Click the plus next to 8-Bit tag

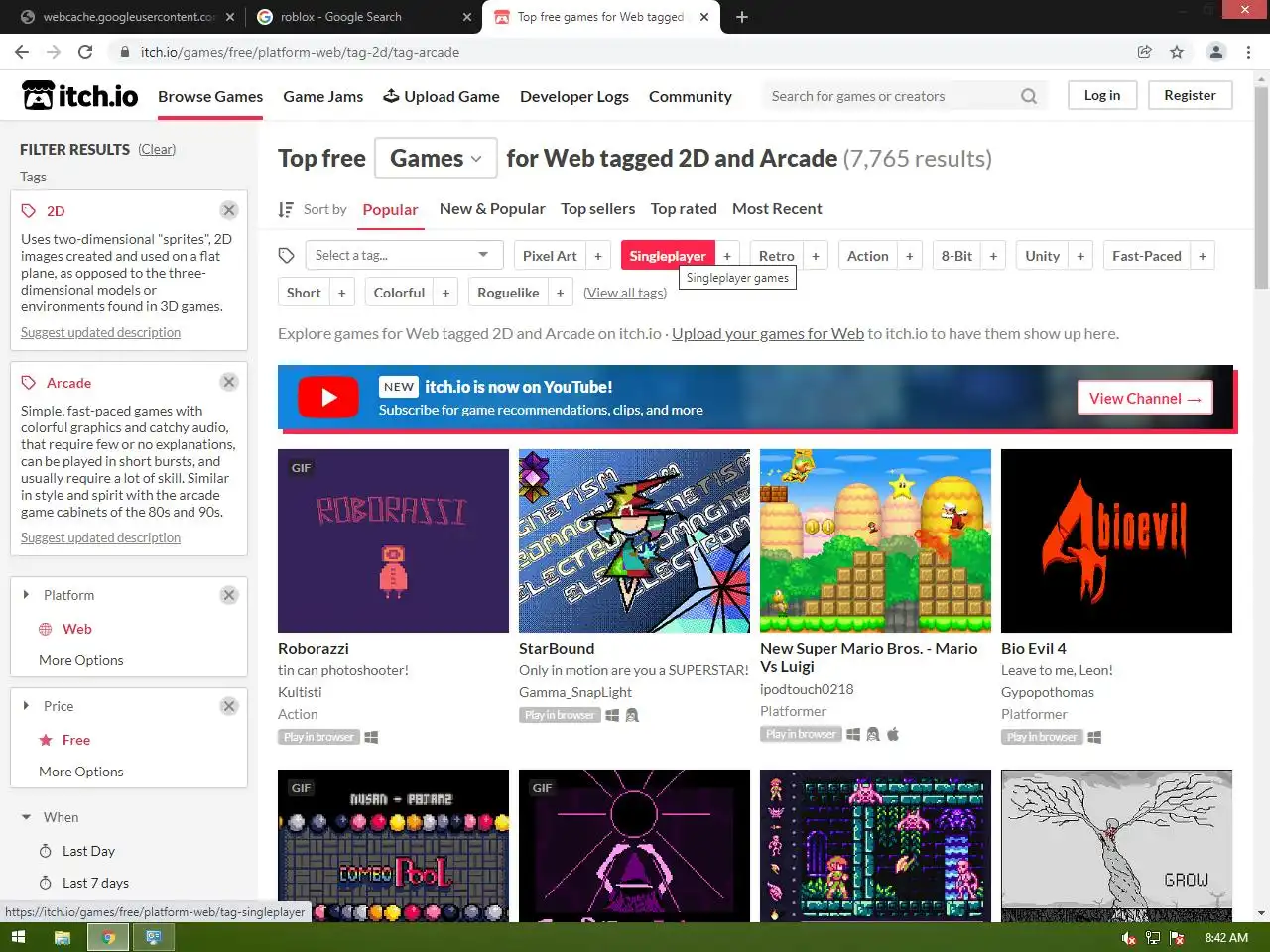[993, 256]
